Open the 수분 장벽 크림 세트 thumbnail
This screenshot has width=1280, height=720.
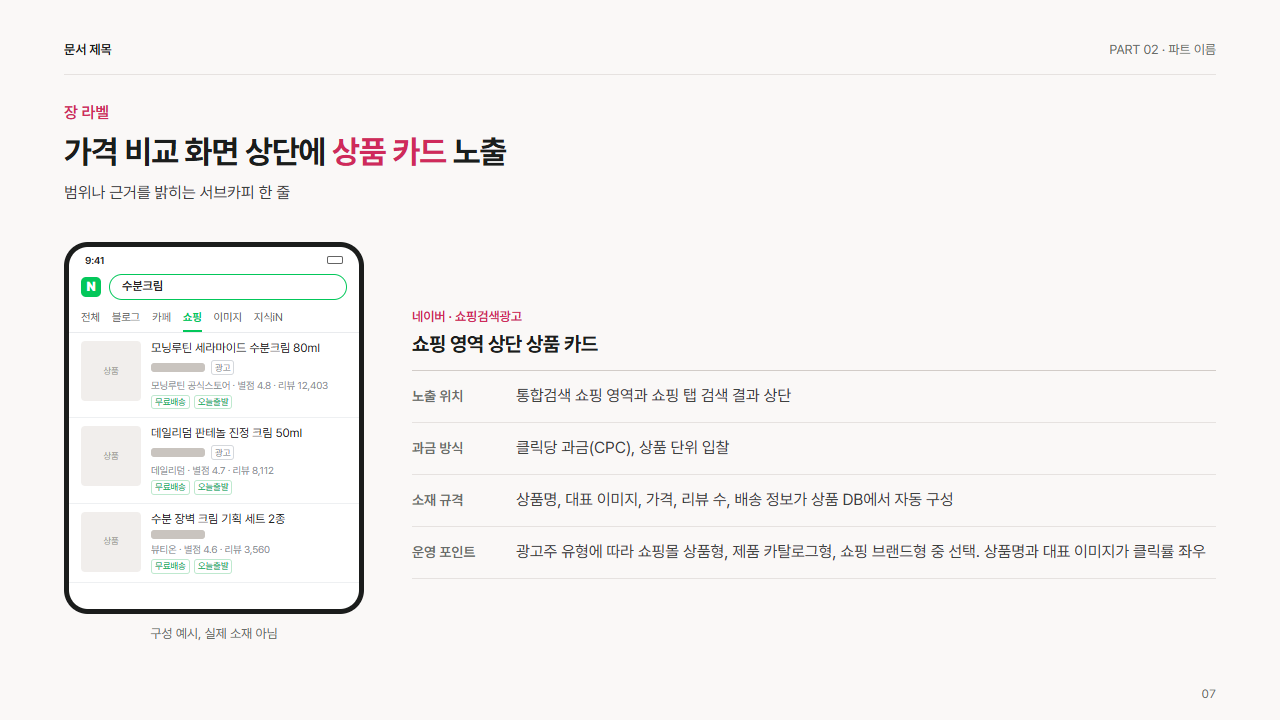click(111, 541)
